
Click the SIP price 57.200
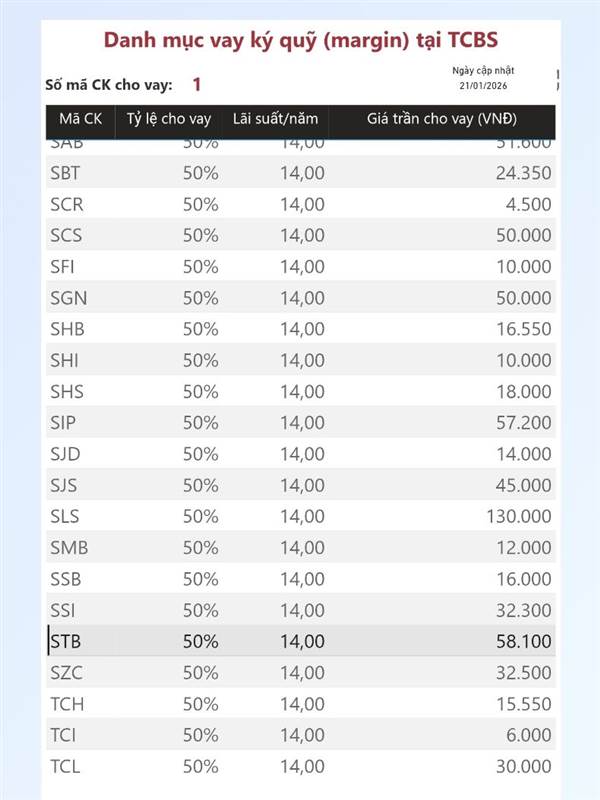pyautogui.click(x=523, y=423)
